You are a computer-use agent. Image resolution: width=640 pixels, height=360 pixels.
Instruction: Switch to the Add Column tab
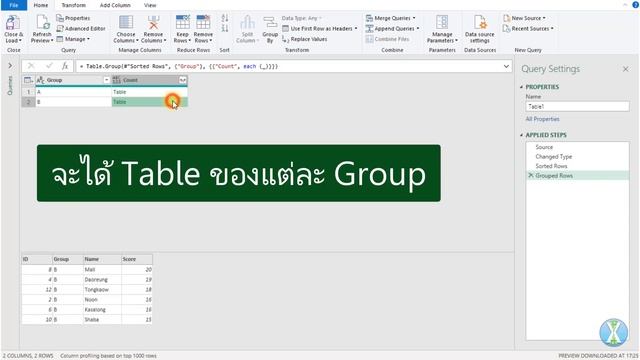pyautogui.click(x=115, y=5)
